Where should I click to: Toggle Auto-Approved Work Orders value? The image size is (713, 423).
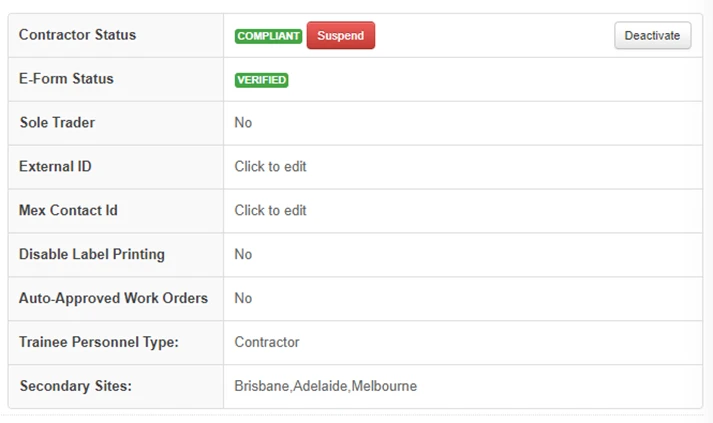pyautogui.click(x=243, y=298)
